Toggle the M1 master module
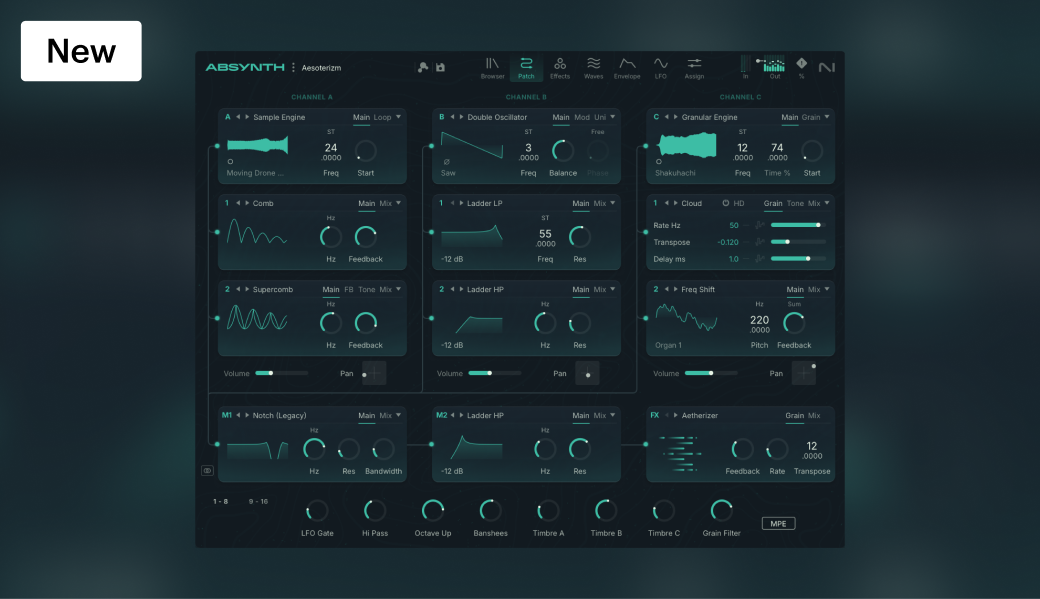Screen dimensions: 1040x599 pyautogui.click(x=227, y=415)
